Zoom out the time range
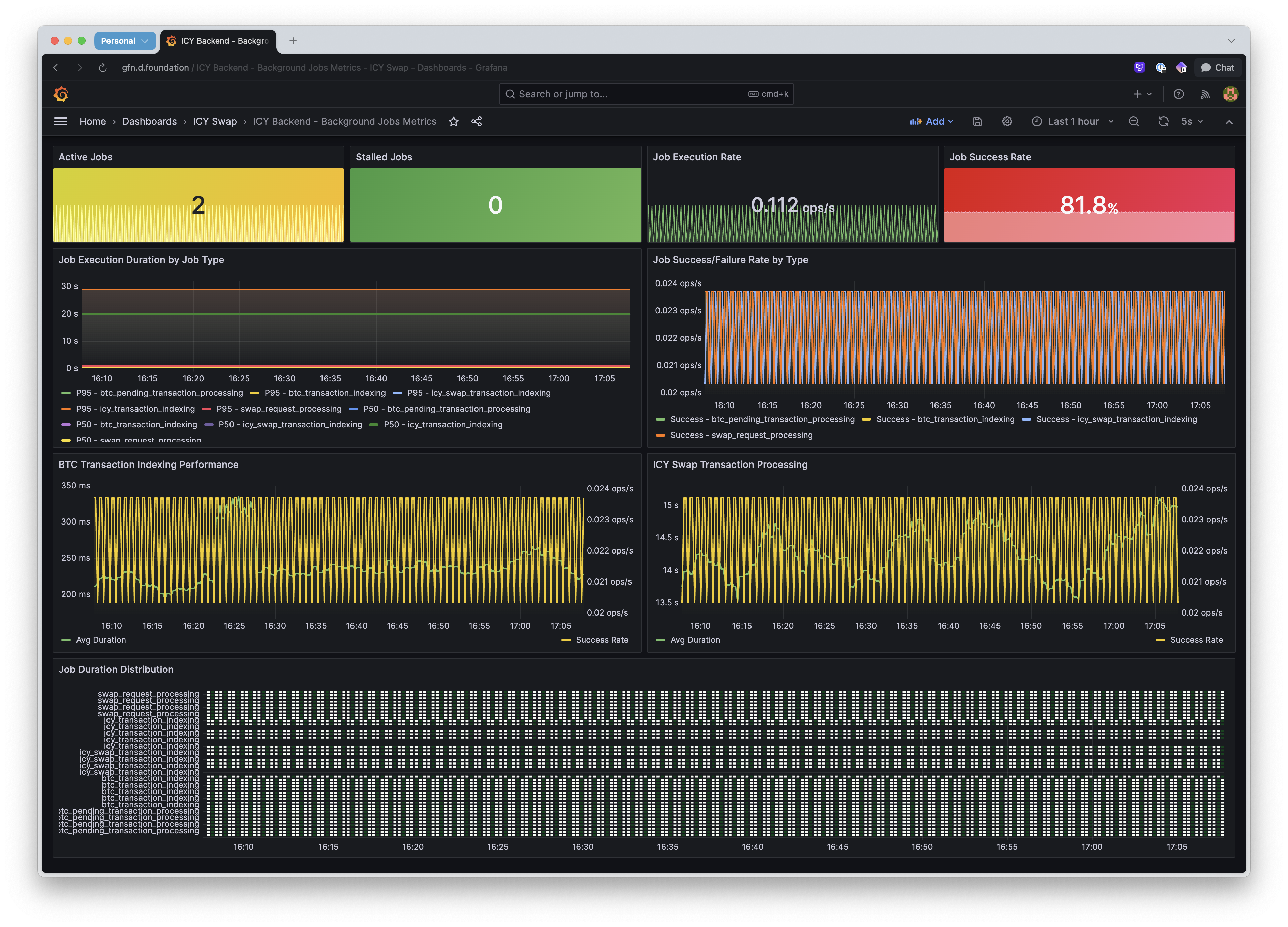 click(x=1134, y=122)
